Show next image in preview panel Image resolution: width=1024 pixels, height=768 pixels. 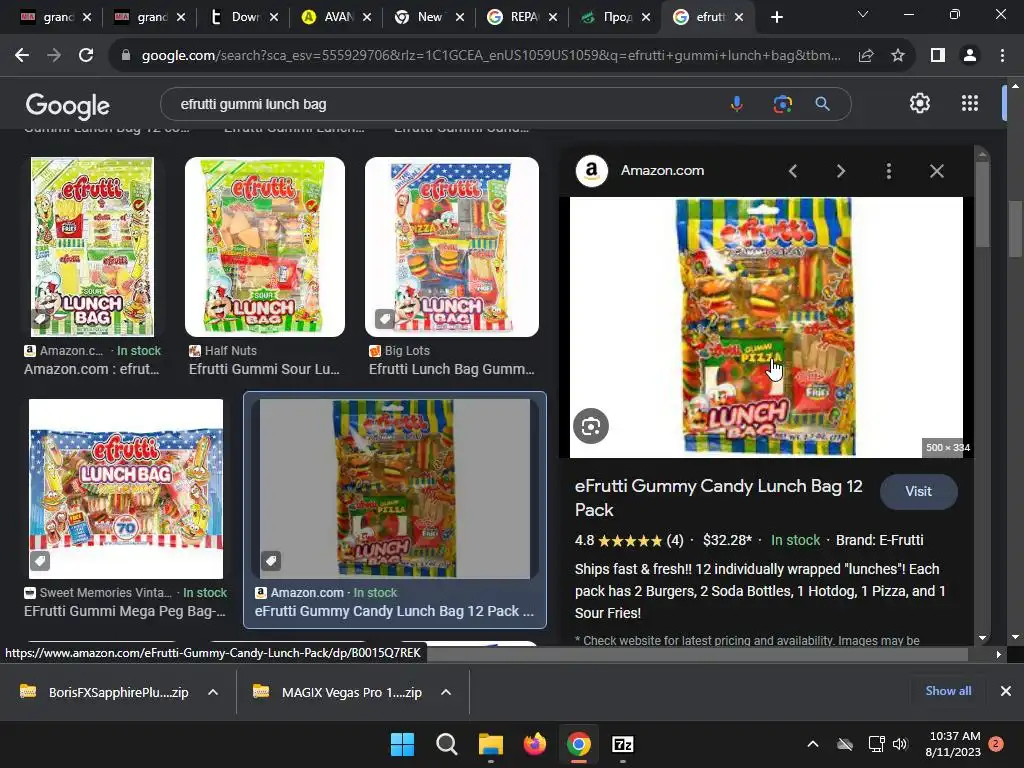click(x=840, y=171)
